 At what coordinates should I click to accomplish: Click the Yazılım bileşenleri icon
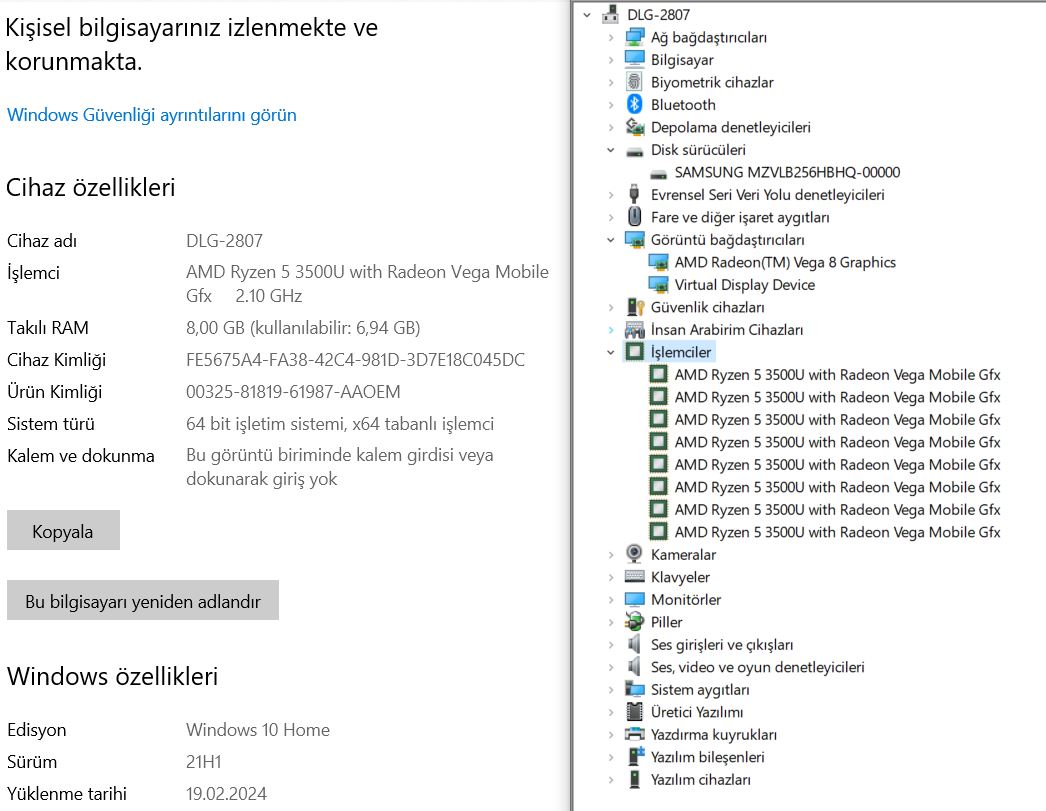click(636, 756)
